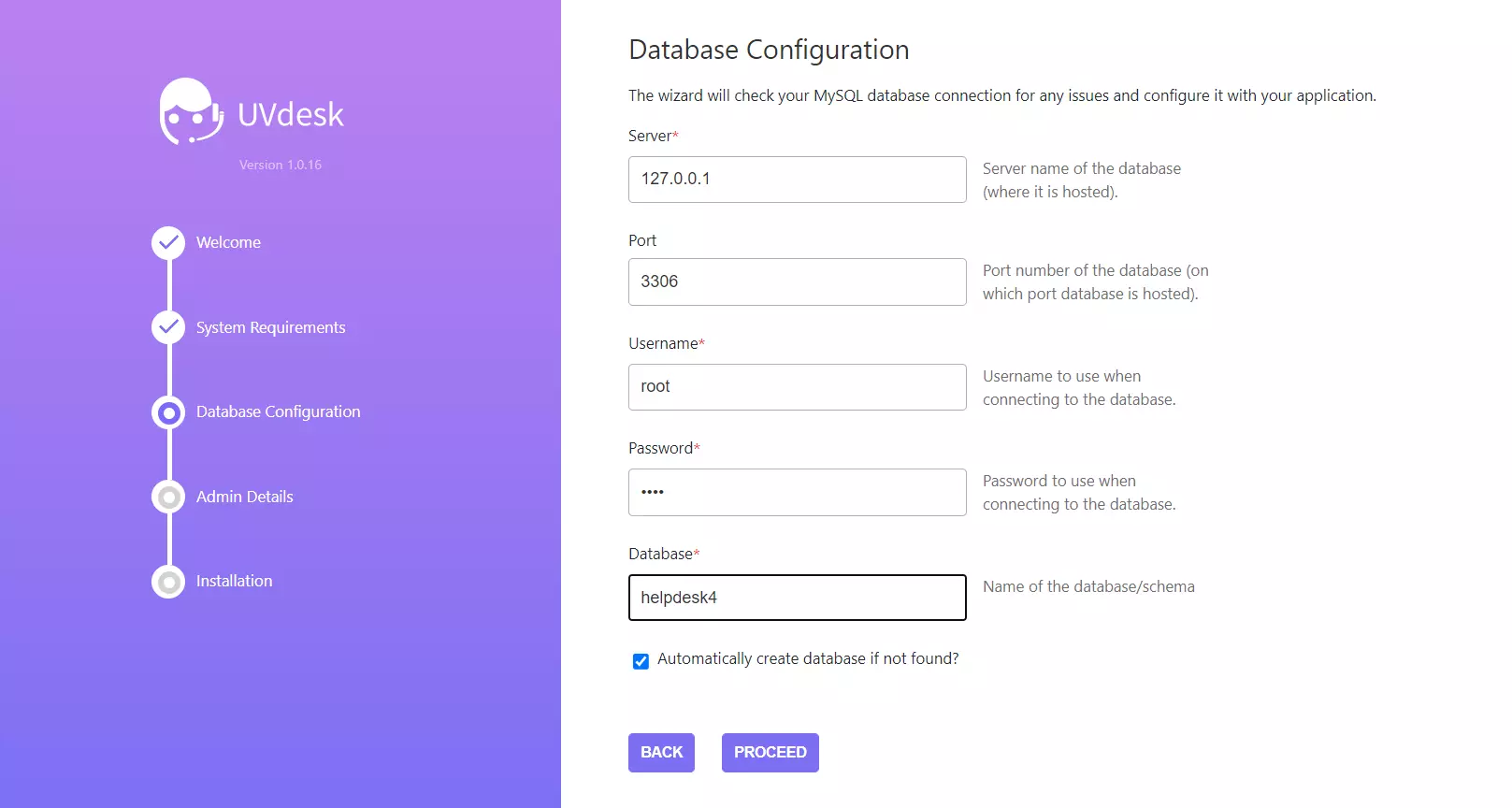Click the Welcome step checkmark icon
Viewport: 1512px width, 808px height.
click(168, 243)
